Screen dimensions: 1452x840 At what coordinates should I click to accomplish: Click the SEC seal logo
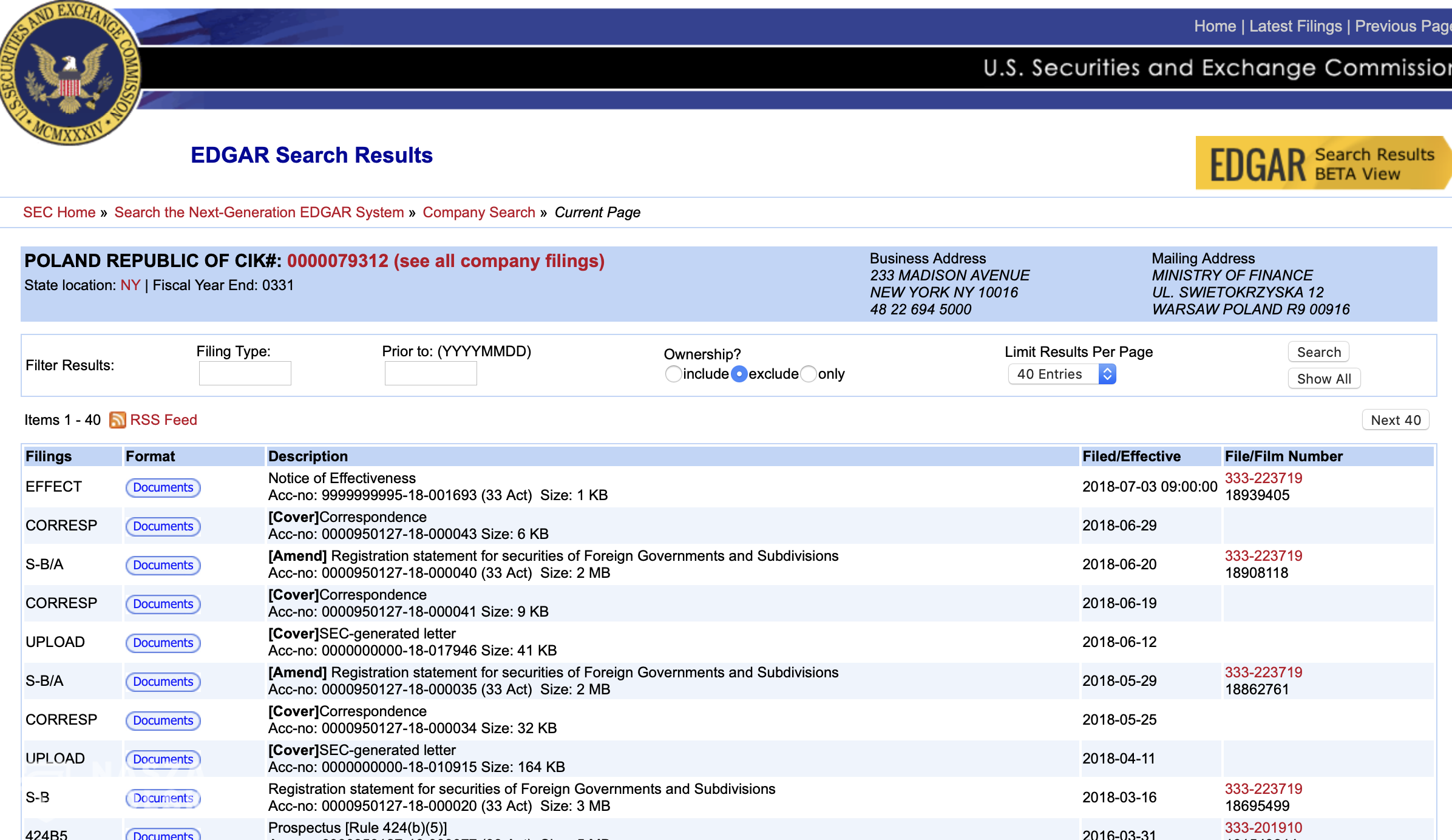pyautogui.click(x=70, y=72)
